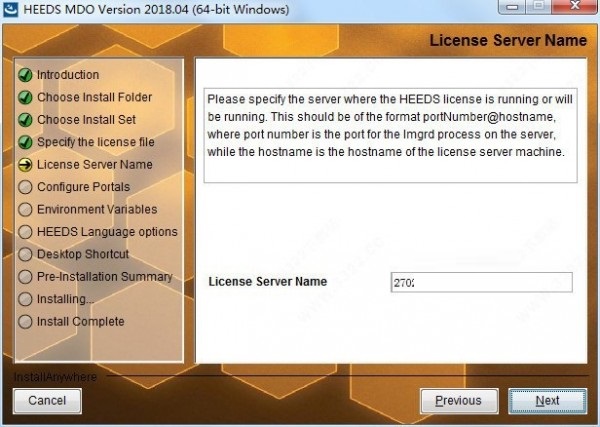The image size is (600, 427).
Task: Select the HEEDS Language options step label
Action: tap(108, 232)
